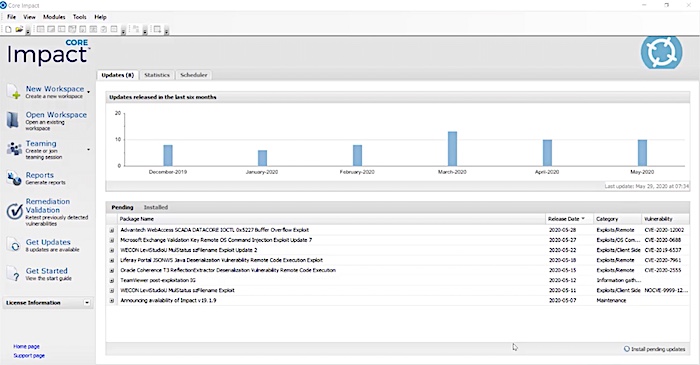Image resolution: width=700 pixels, height=365 pixels.
Task: Select the Pending tab
Action: 122,207
